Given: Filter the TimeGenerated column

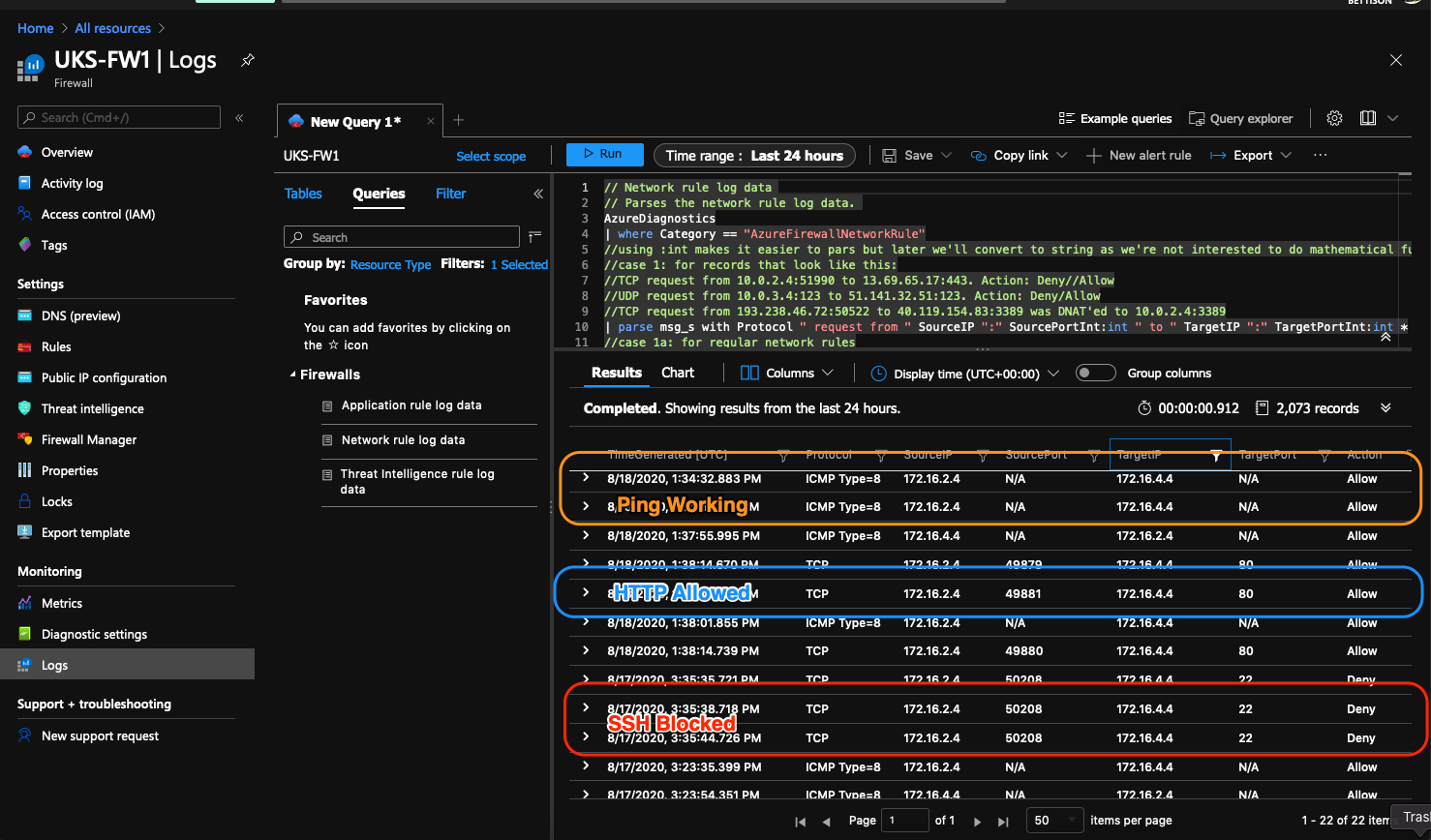Looking at the screenshot, I should coord(784,455).
